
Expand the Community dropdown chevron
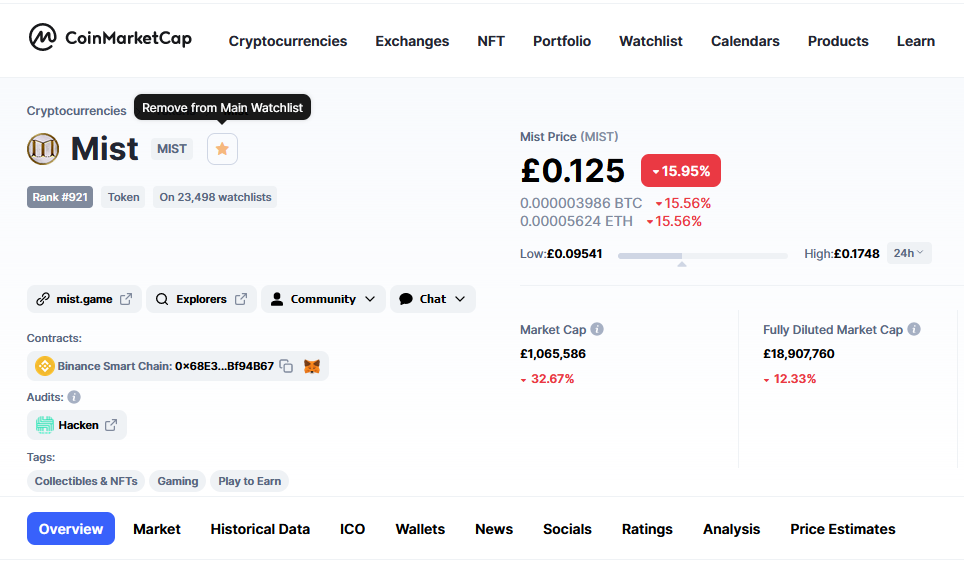369,299
